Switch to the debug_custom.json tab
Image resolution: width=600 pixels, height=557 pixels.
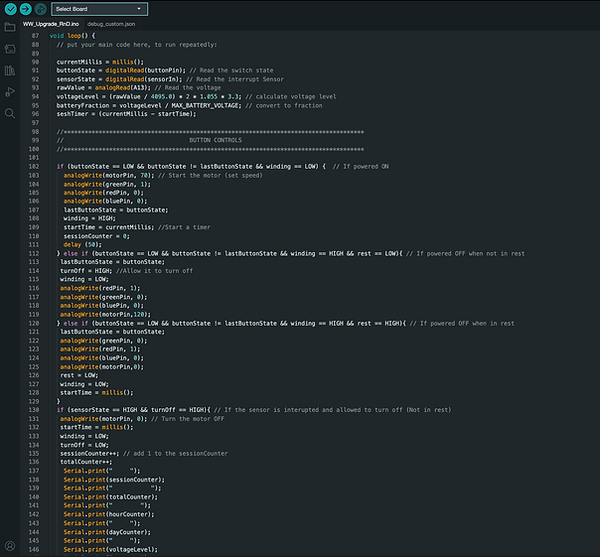[109, 22]
